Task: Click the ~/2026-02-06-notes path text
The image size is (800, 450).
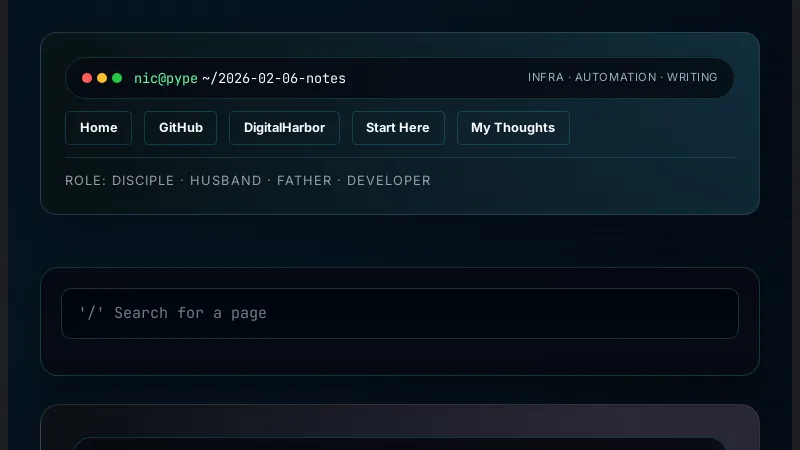Action: click(x=274, y=78)
